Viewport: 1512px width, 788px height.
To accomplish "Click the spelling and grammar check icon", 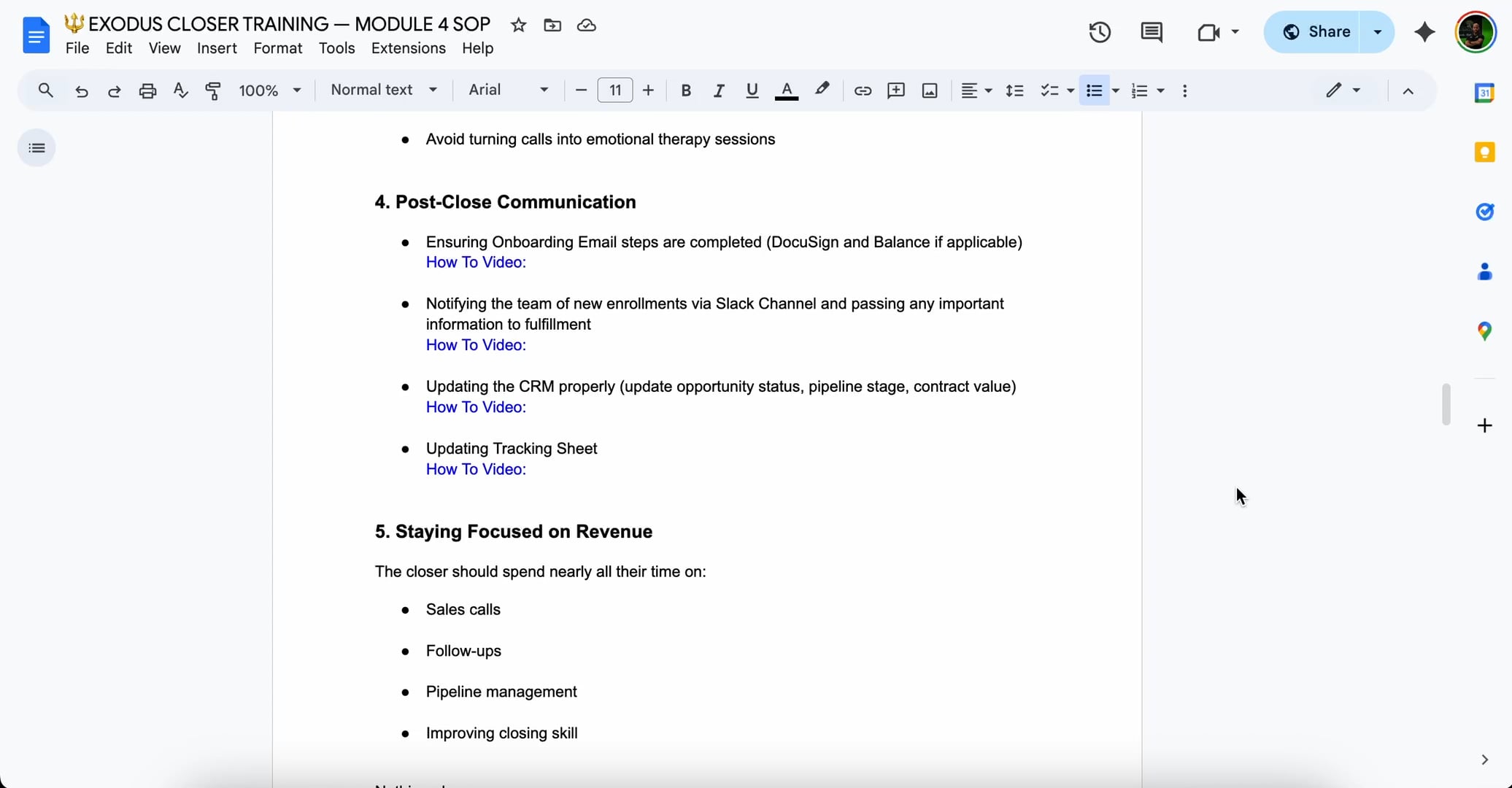I will pos(180,90).
